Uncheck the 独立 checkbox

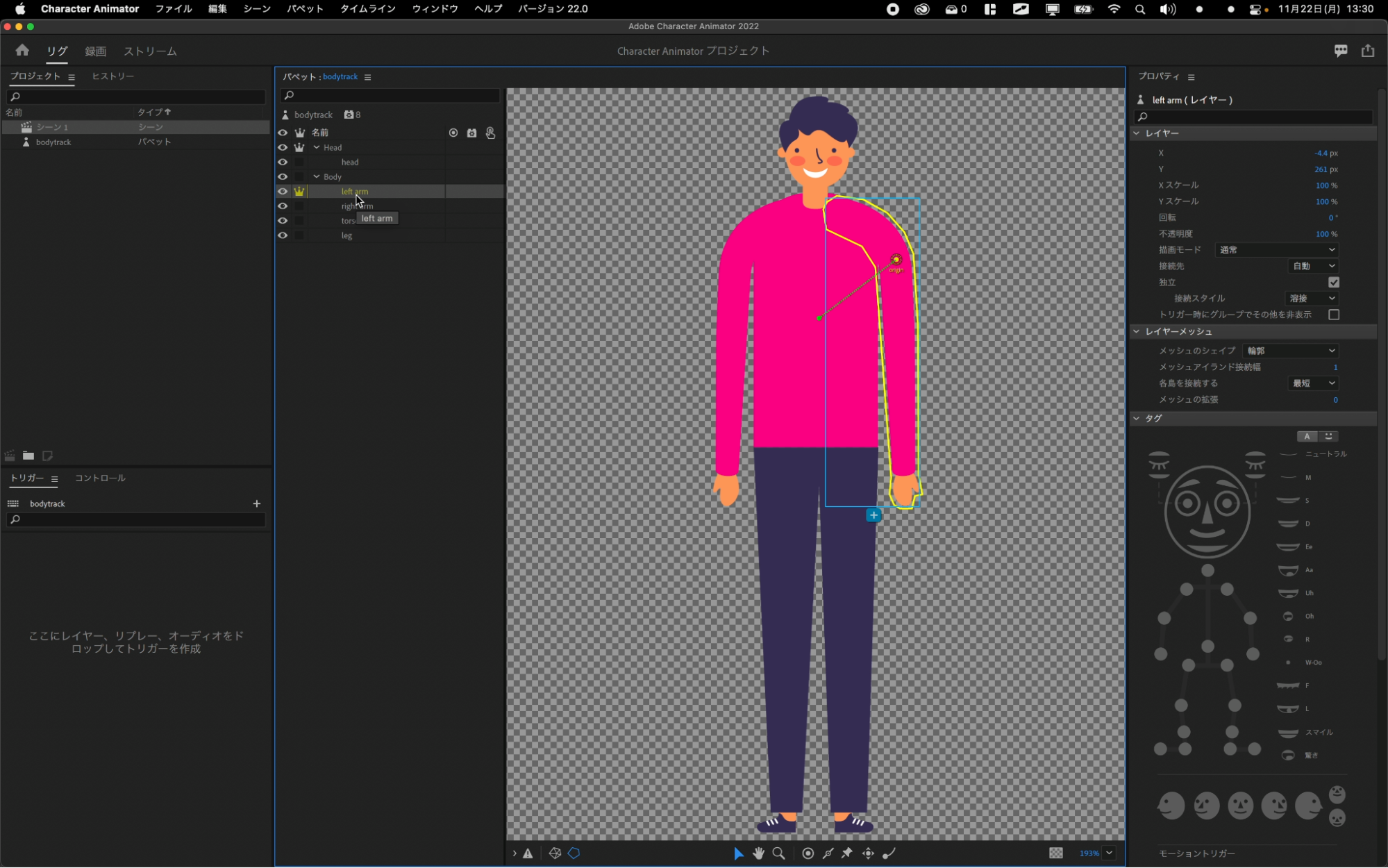(x=1333, y=282)
